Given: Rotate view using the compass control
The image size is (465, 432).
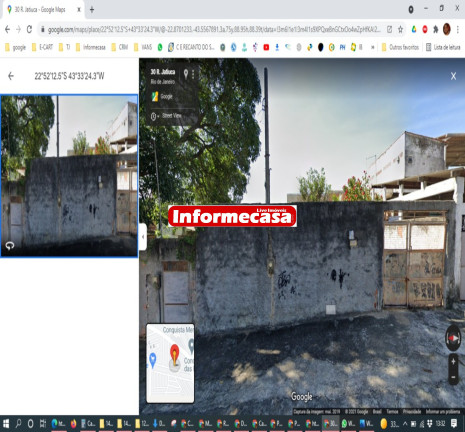Looking at the screenshot, I should point(453,338).
